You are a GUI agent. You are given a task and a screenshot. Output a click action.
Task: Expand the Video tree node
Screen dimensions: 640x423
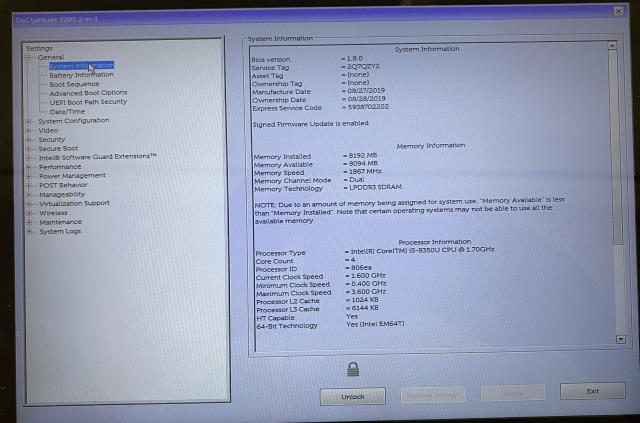(28, 131)
